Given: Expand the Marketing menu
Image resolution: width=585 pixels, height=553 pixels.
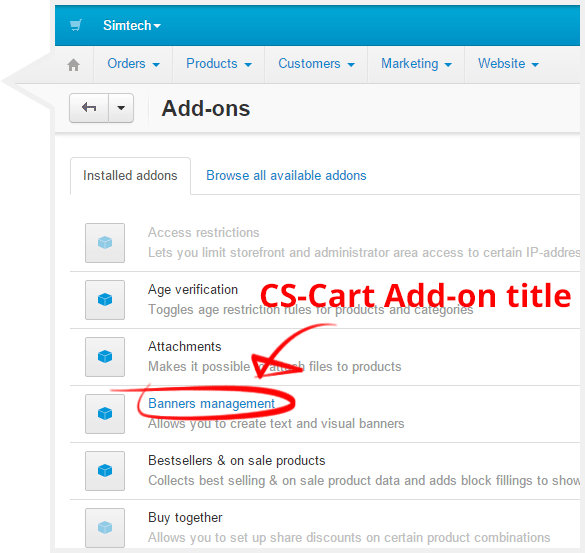Looking at the screenshot, I should (x=416, y=64).
